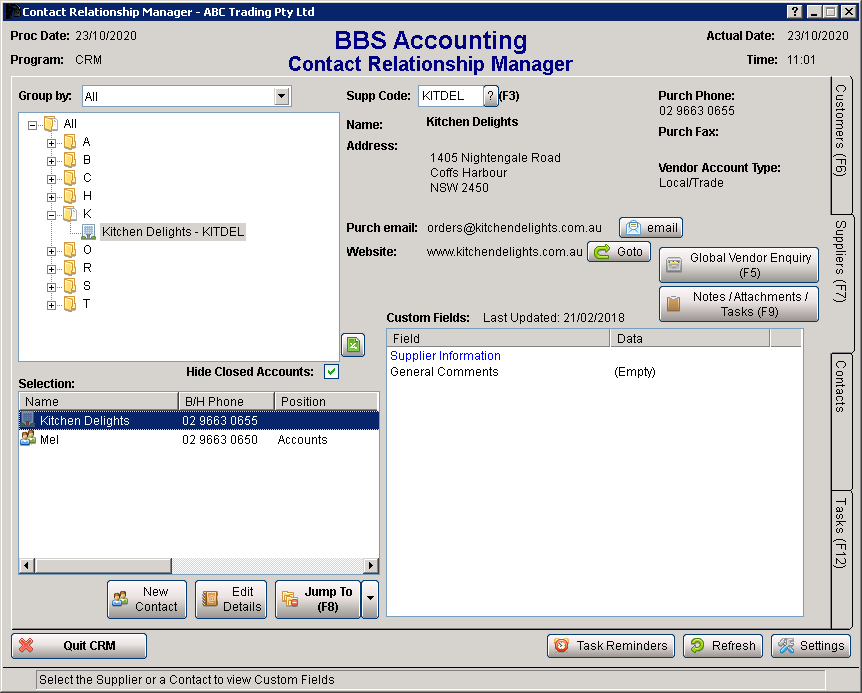Click the alarm icon on Task Reminders
The image size is (862, 693).
click(561, 646)
